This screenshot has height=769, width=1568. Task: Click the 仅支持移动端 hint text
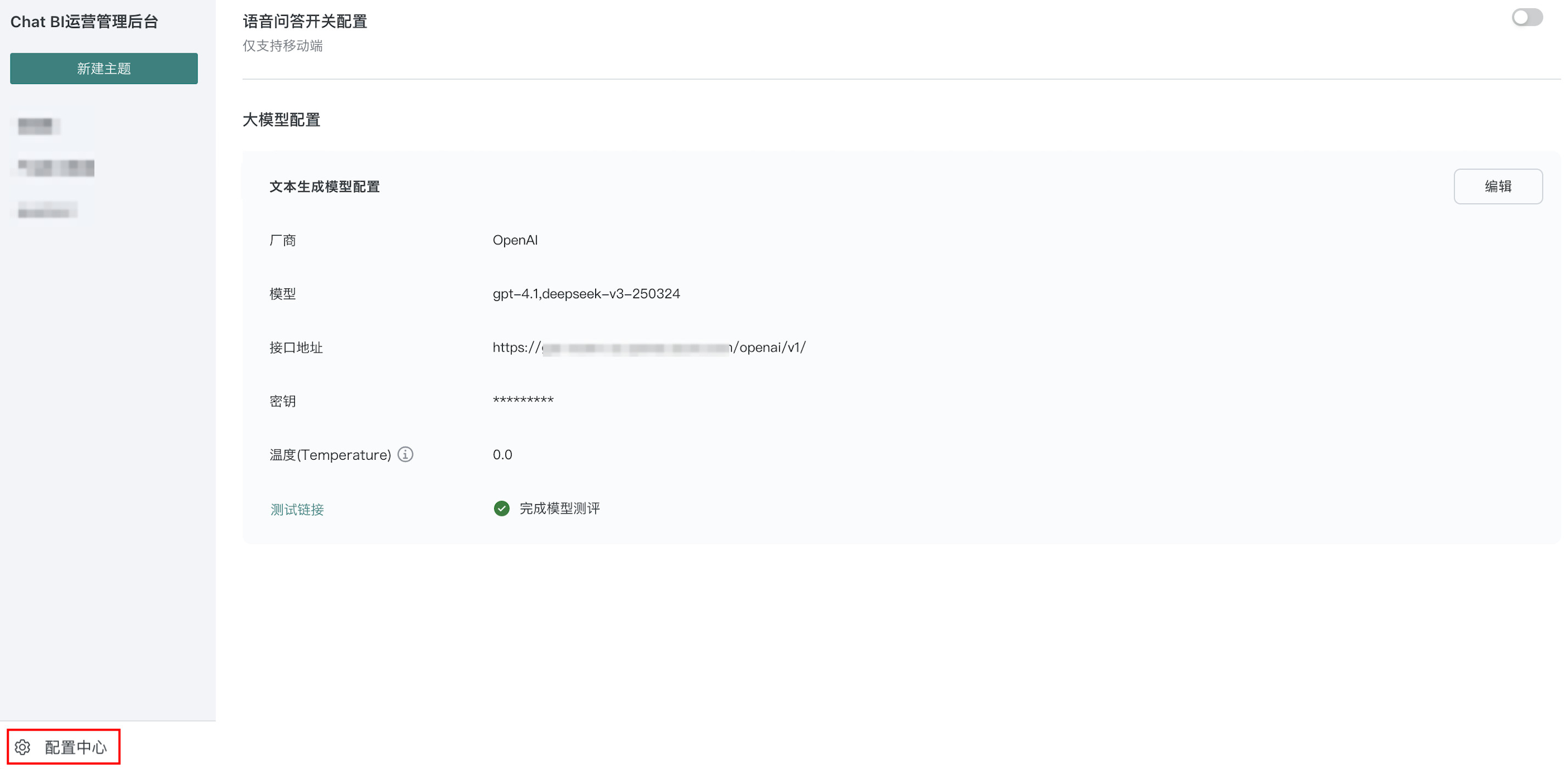[282, 46]
